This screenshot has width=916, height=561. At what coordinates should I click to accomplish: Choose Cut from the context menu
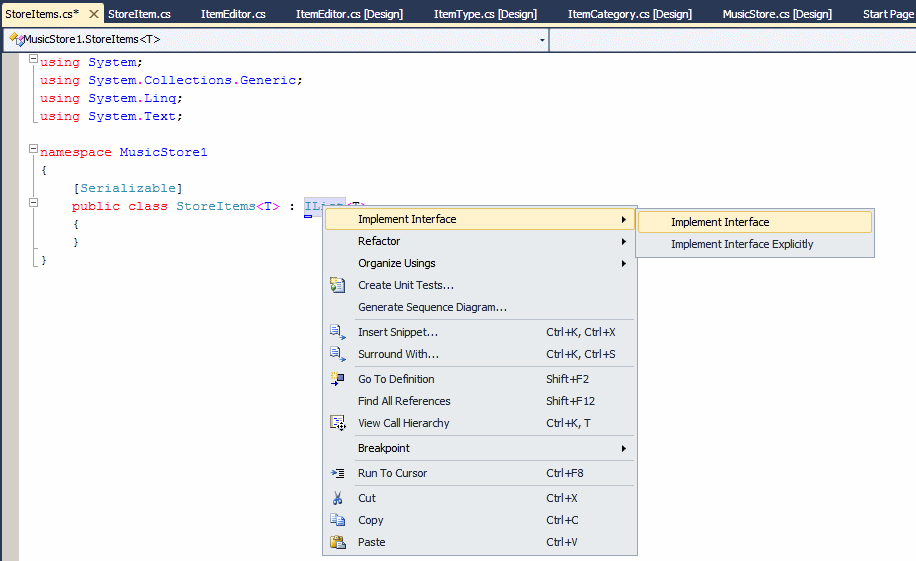[x=480, y=498]
